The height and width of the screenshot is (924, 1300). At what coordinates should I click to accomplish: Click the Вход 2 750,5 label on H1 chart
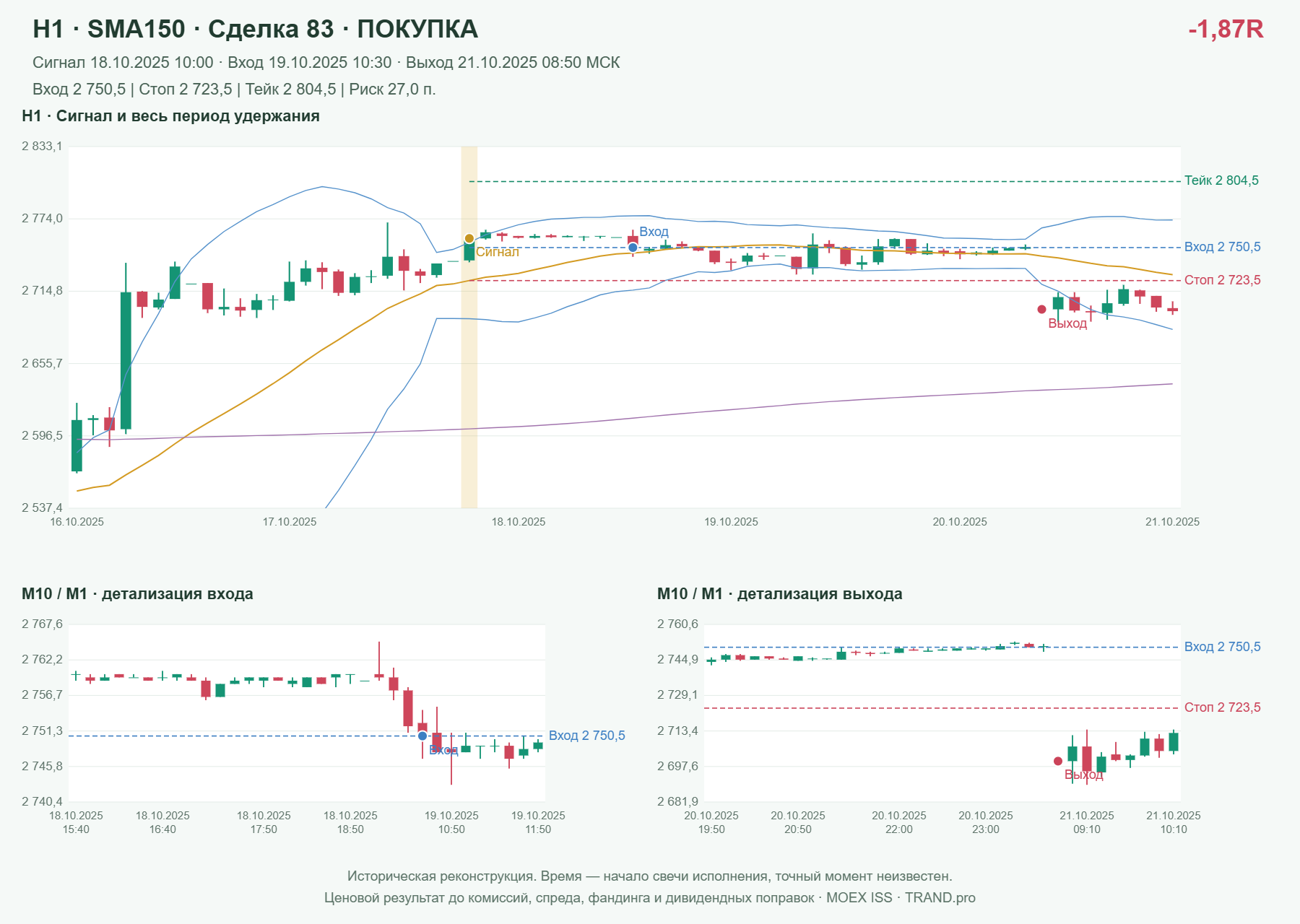1222,247
